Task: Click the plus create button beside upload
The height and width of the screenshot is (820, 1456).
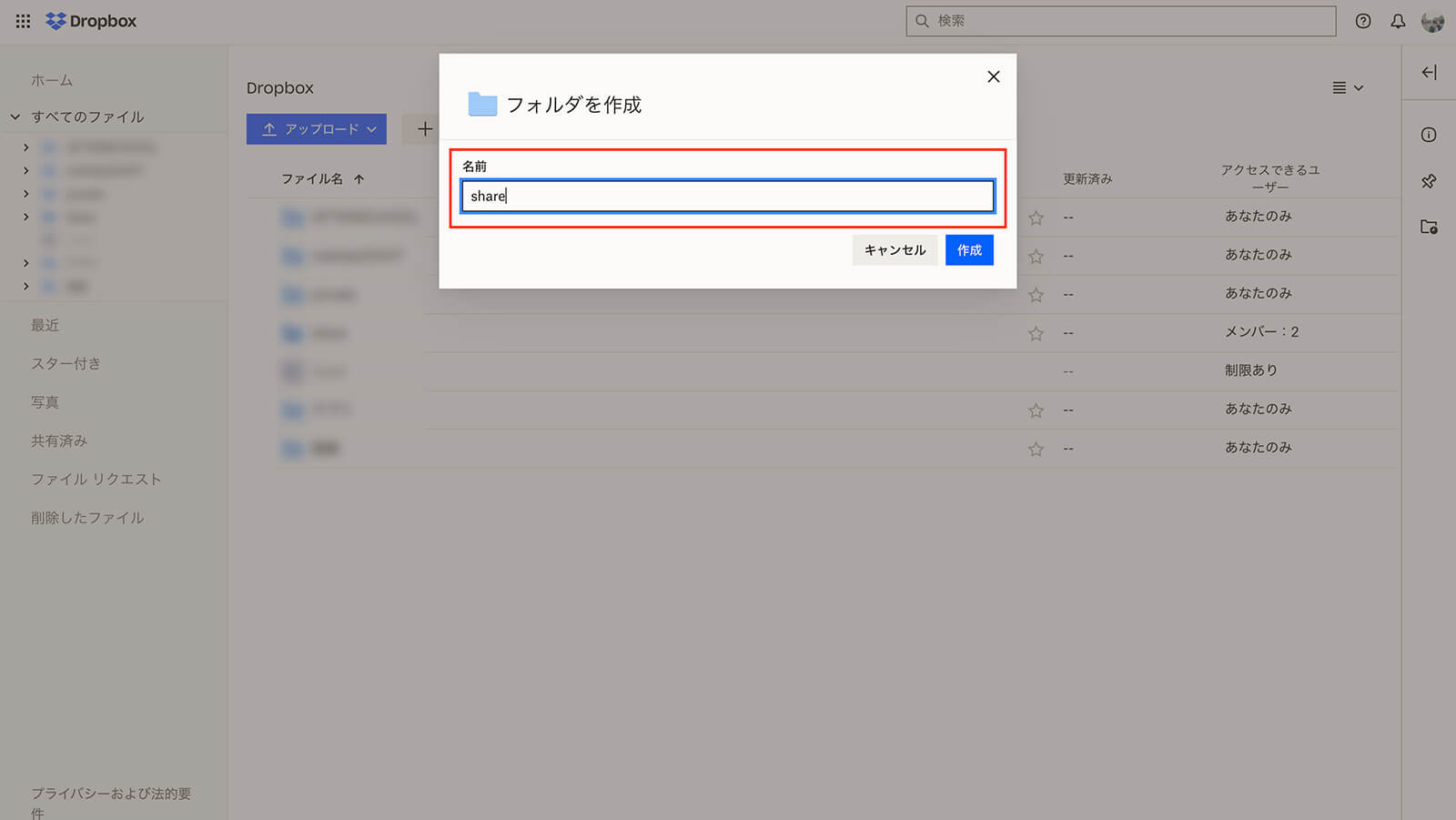Action: 424,129
